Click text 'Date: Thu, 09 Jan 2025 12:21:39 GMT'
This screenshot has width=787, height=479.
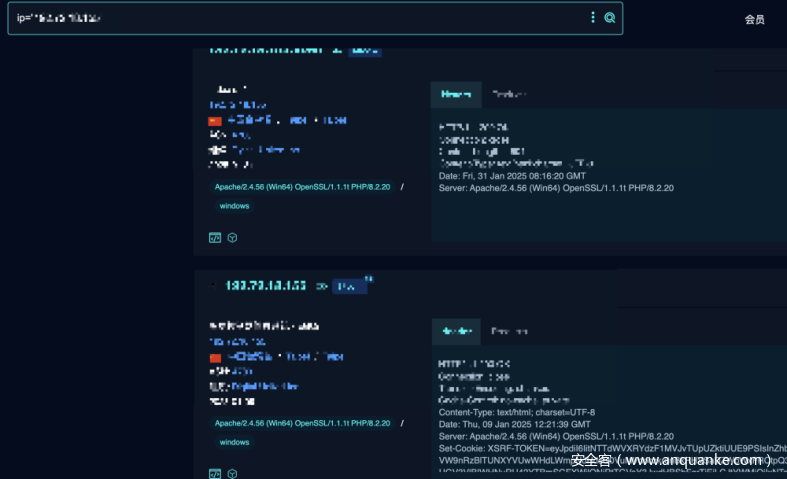(x=514, y=424)
